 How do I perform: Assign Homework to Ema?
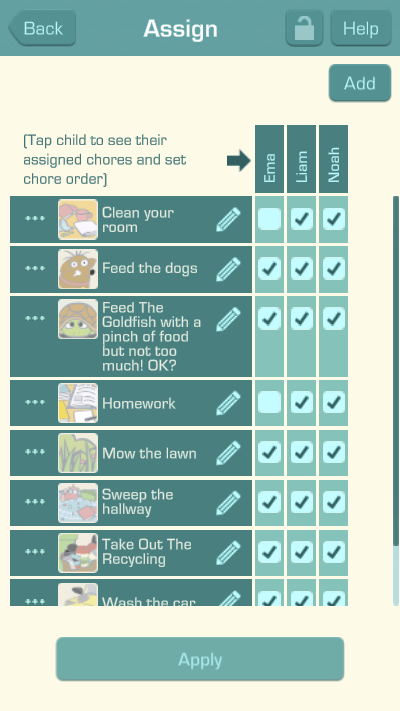(269, 403)
